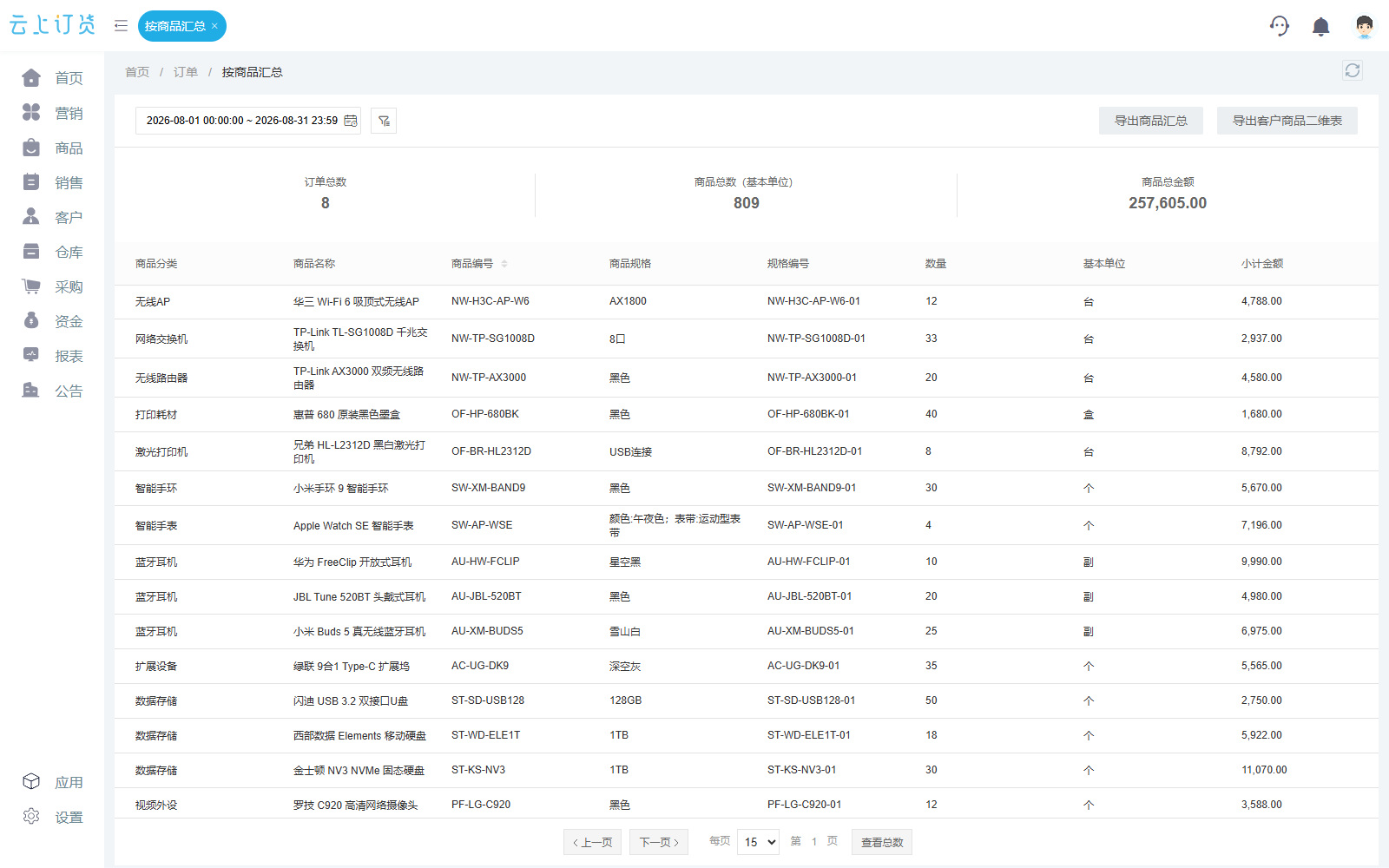Go to previous page with 上一页
Viewport: 1389px width, 868px height.
(x=592, y=842)
